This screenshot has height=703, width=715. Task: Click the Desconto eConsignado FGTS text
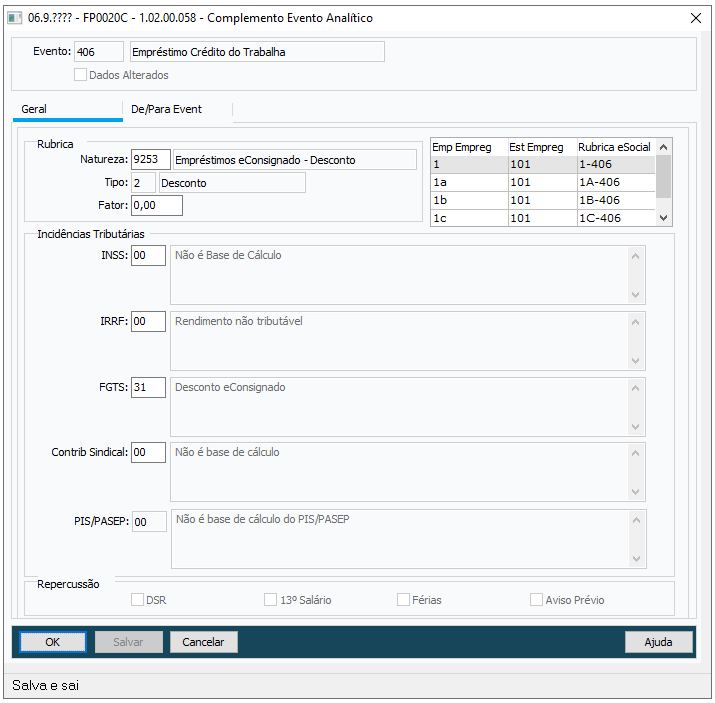click(230, 388)
